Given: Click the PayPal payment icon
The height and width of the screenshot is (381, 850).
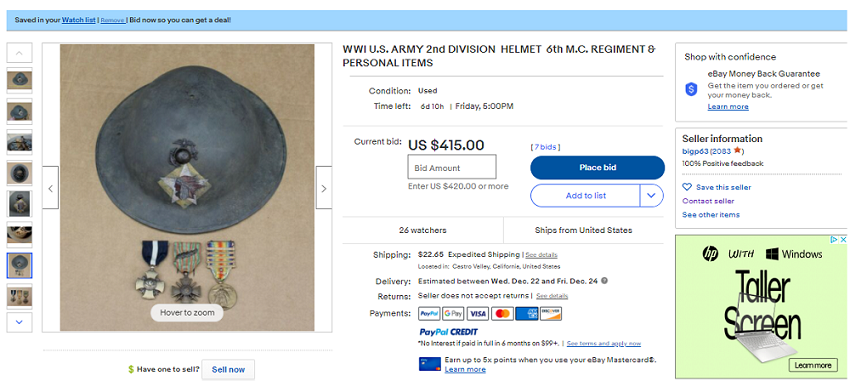Looking at the screenshot, I should point(429,313).
